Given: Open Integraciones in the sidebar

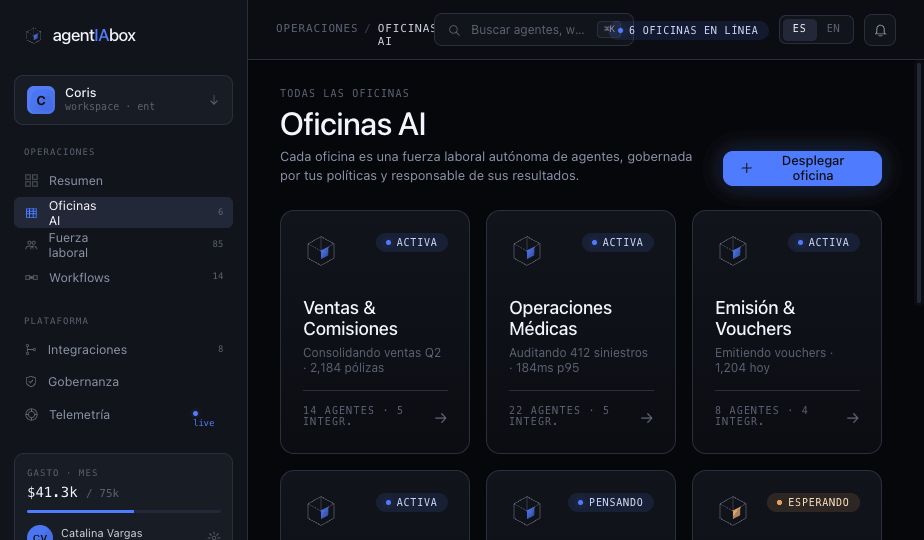Looking at the screenshot, I should [x=123, y=350].
